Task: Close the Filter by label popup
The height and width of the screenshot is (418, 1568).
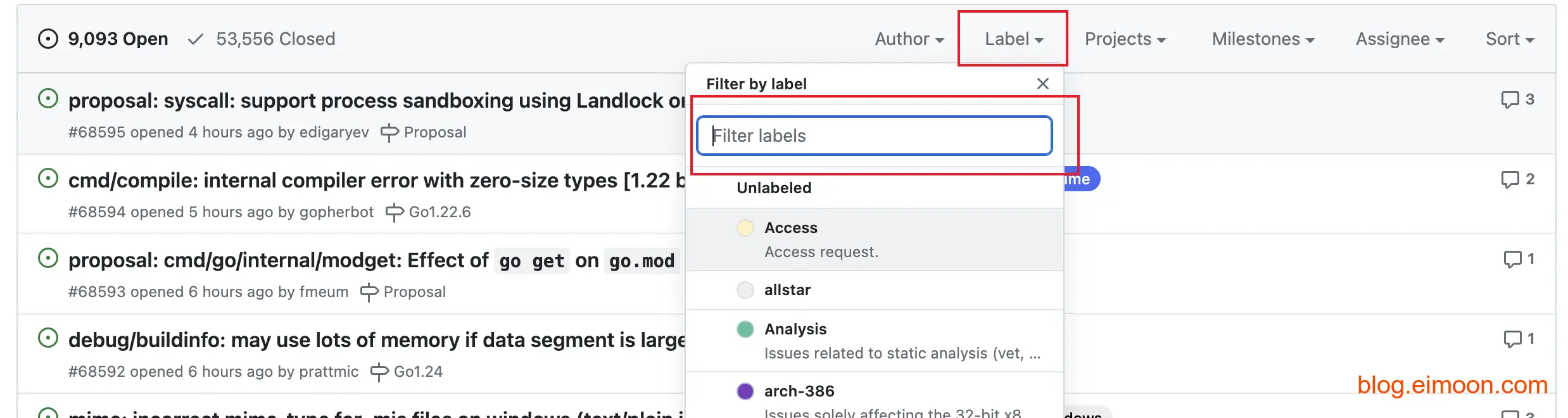Action: 1042,84
